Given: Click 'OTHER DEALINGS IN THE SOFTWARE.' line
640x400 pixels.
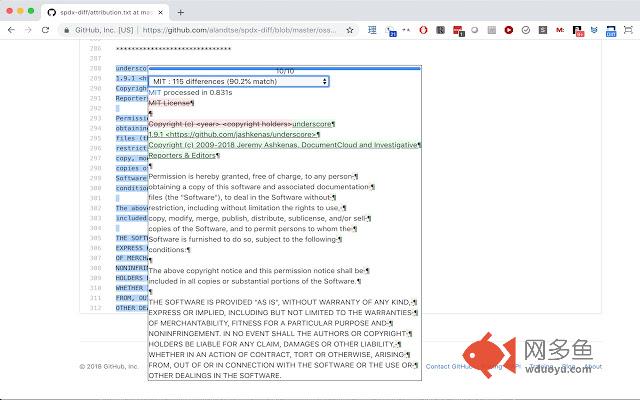Looking at the screenshot, I should coord(215,376).
